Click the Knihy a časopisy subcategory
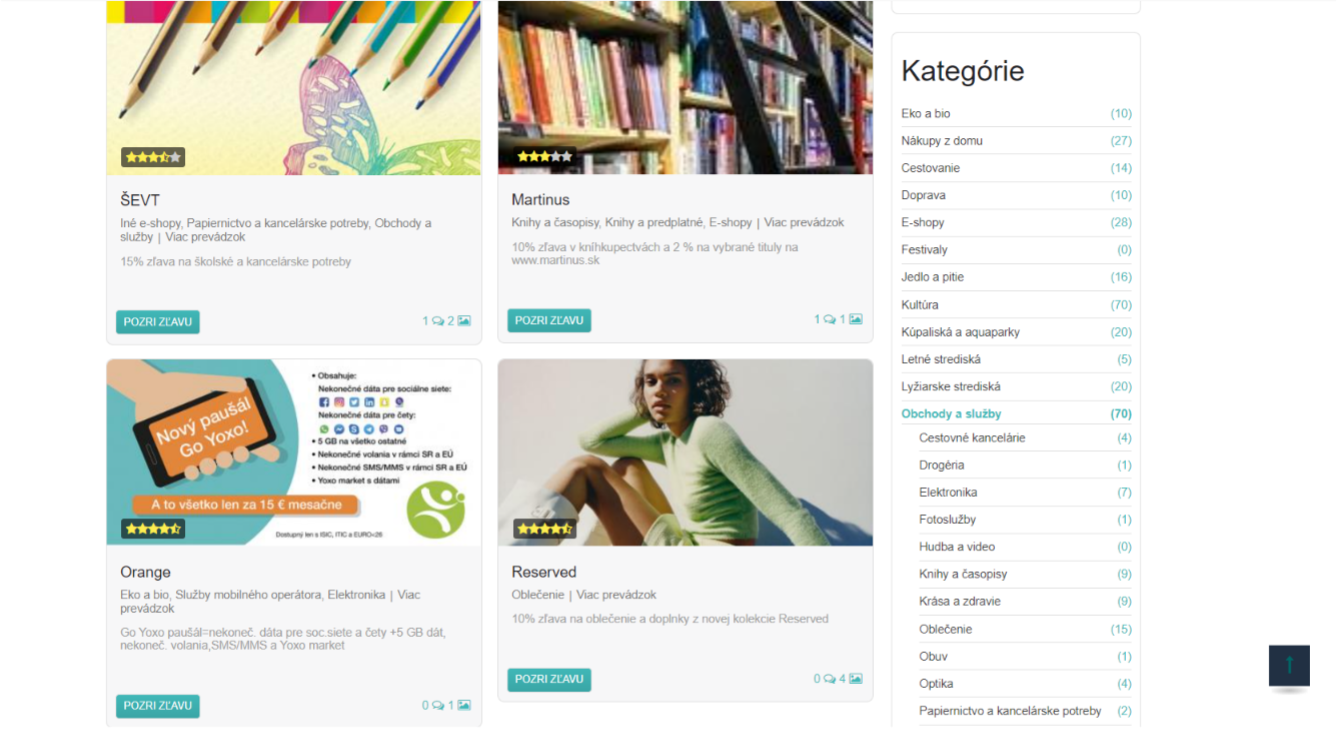The height and width of the screenshot is (730, 1341). point(963,574)
